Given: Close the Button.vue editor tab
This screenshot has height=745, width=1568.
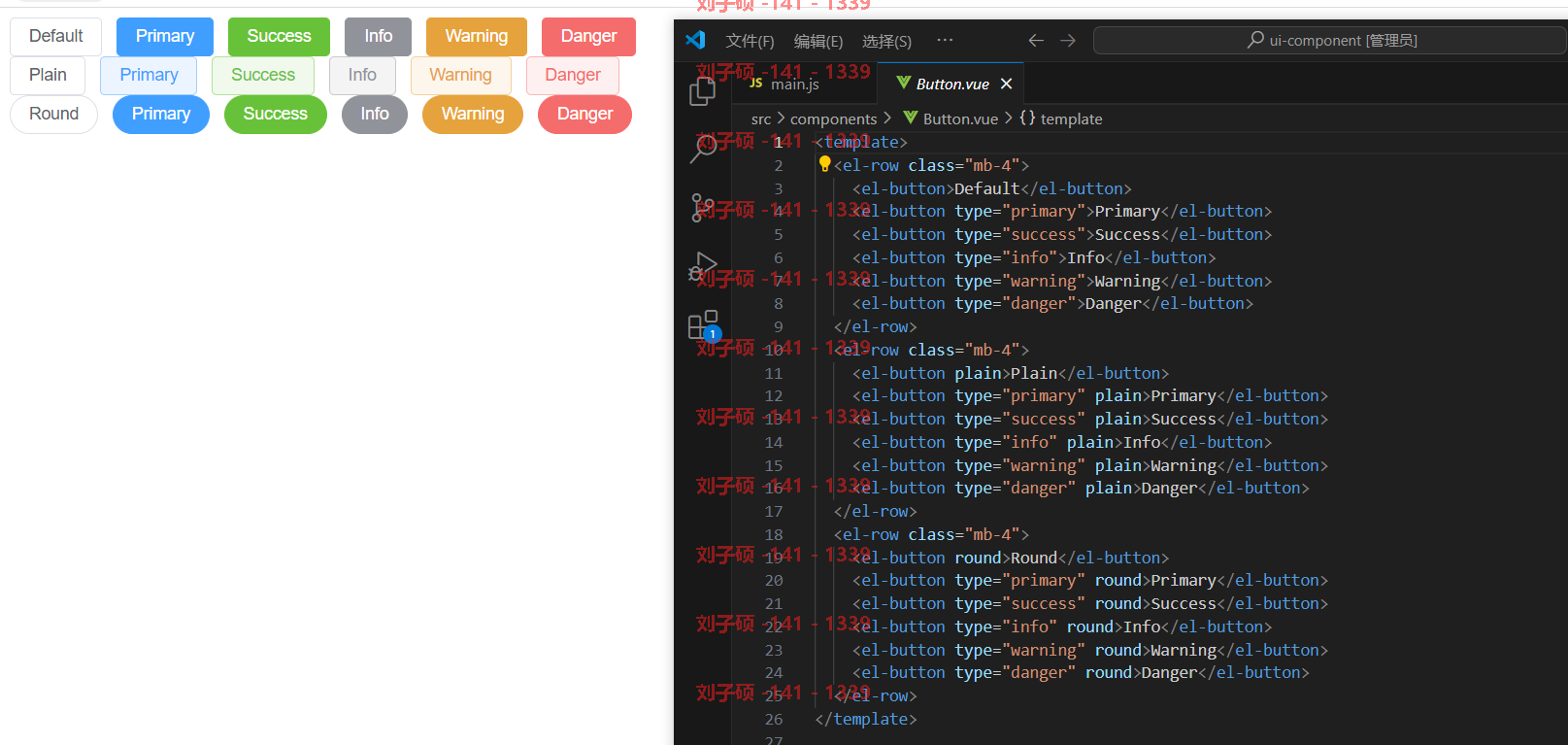Looking at the screenshot, I should [1007, 84].
